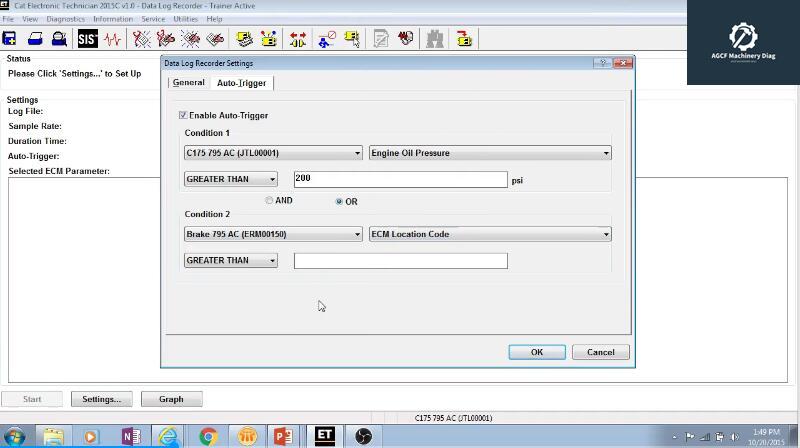Open the Windows Start button

(x=14, y=437)
